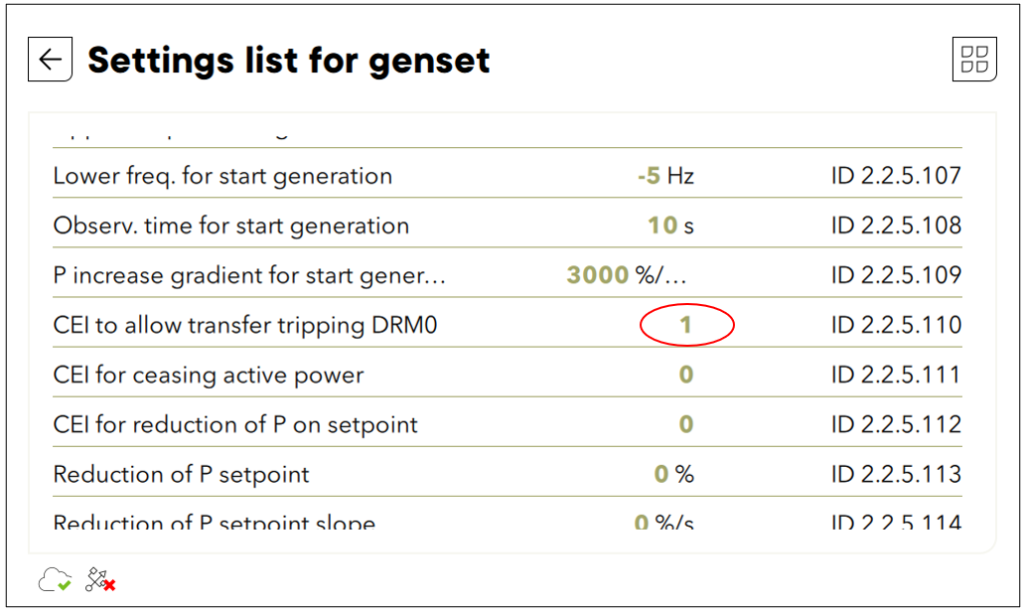Click the circled value 1 for DRM0
Viewport: 1024px width, 613px height.
686,324
